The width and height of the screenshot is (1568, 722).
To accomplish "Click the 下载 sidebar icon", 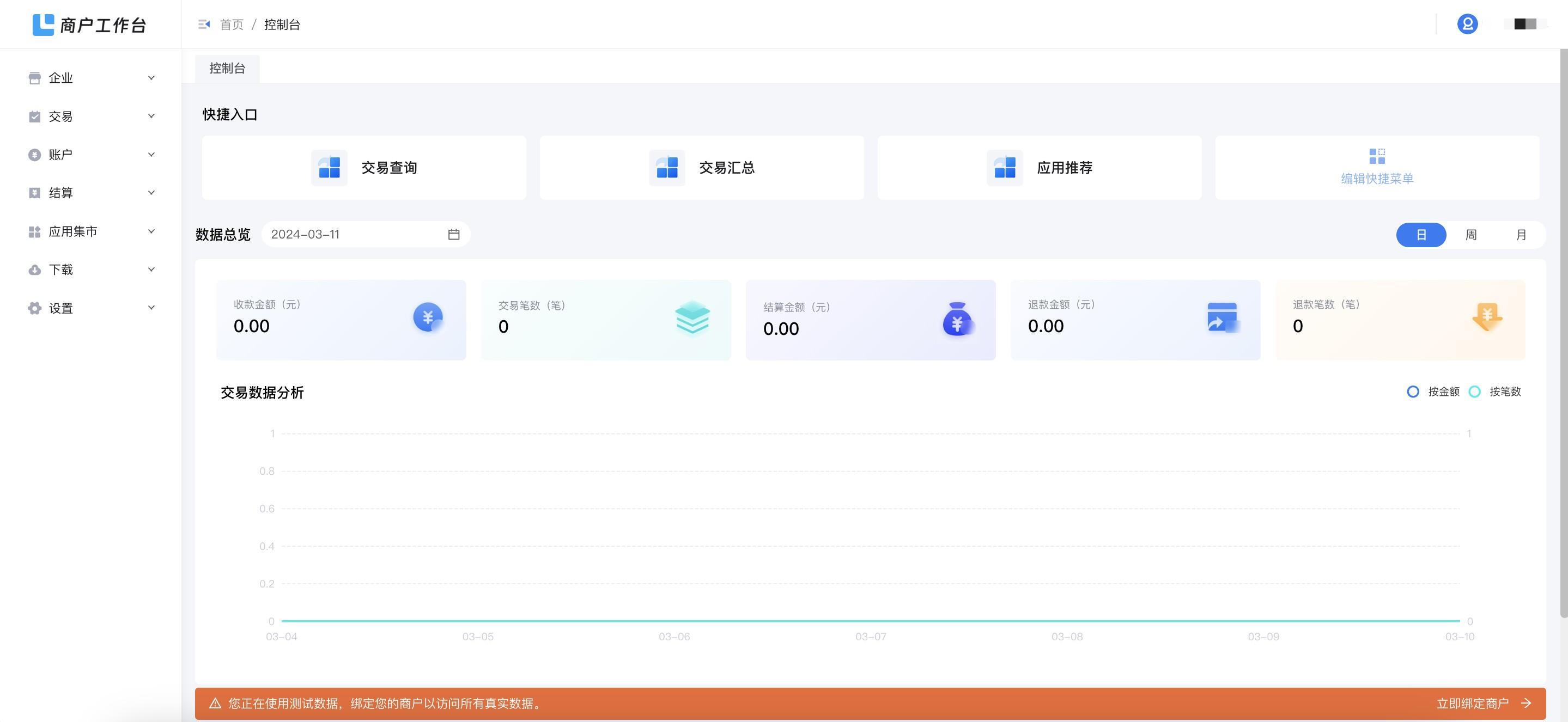I will click(x=35, y=270).
